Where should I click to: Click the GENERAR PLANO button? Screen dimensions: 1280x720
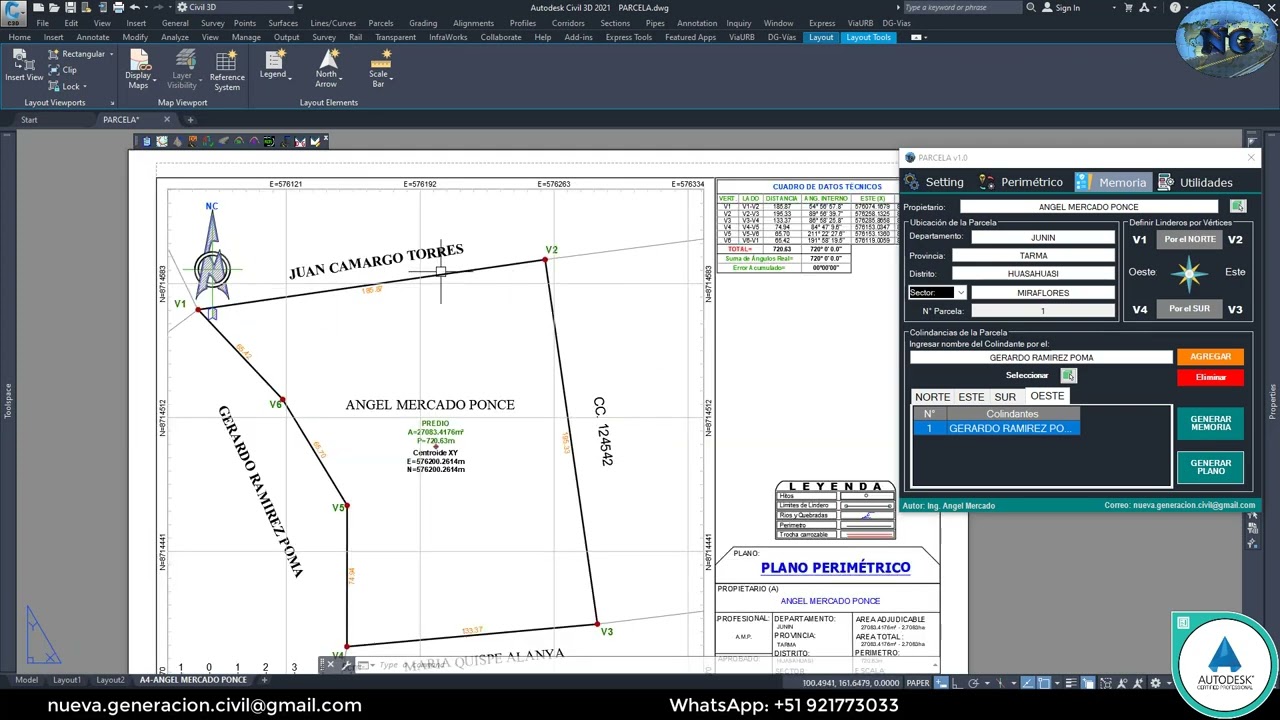click(x=1210, y=467)
